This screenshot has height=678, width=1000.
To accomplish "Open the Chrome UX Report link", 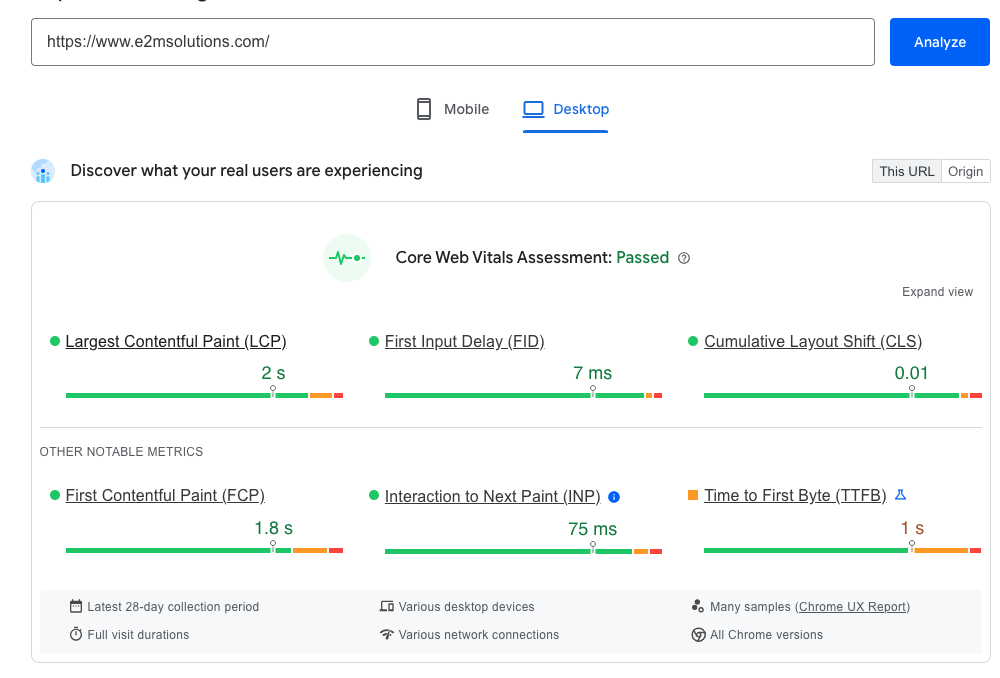I will (852, 606).
